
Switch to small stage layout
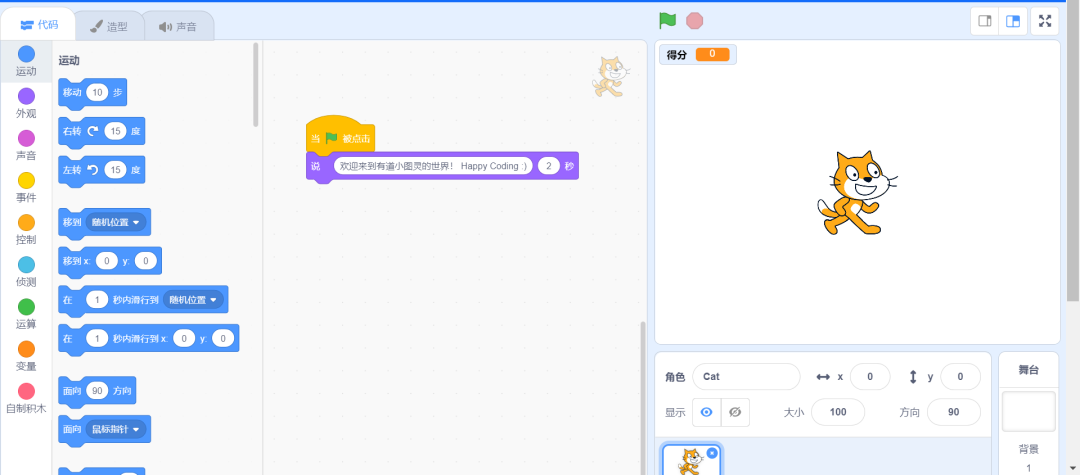pos(985,21)
